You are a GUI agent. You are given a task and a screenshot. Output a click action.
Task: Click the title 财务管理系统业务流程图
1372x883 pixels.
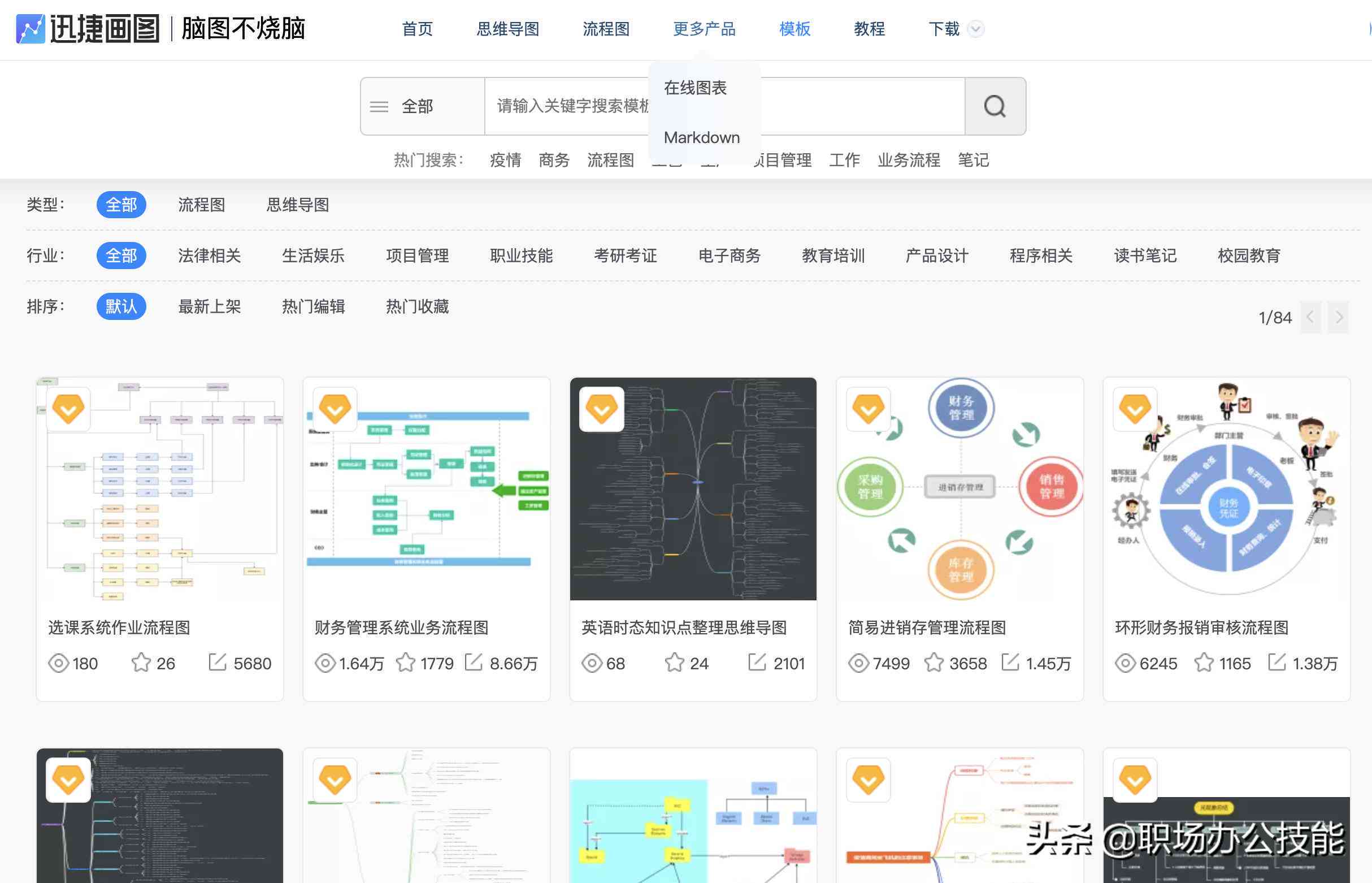(x=401, y=627)
